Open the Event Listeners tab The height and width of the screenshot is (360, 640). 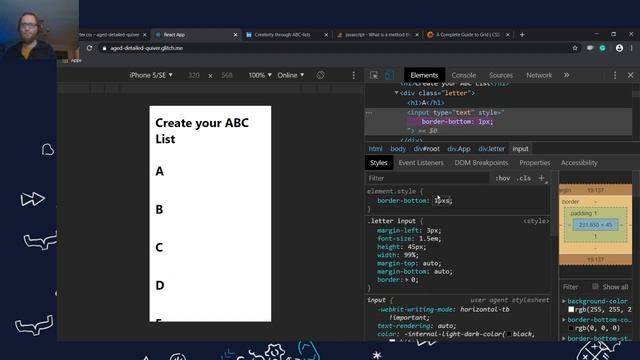pyautogui.click(x=421, y=162)
